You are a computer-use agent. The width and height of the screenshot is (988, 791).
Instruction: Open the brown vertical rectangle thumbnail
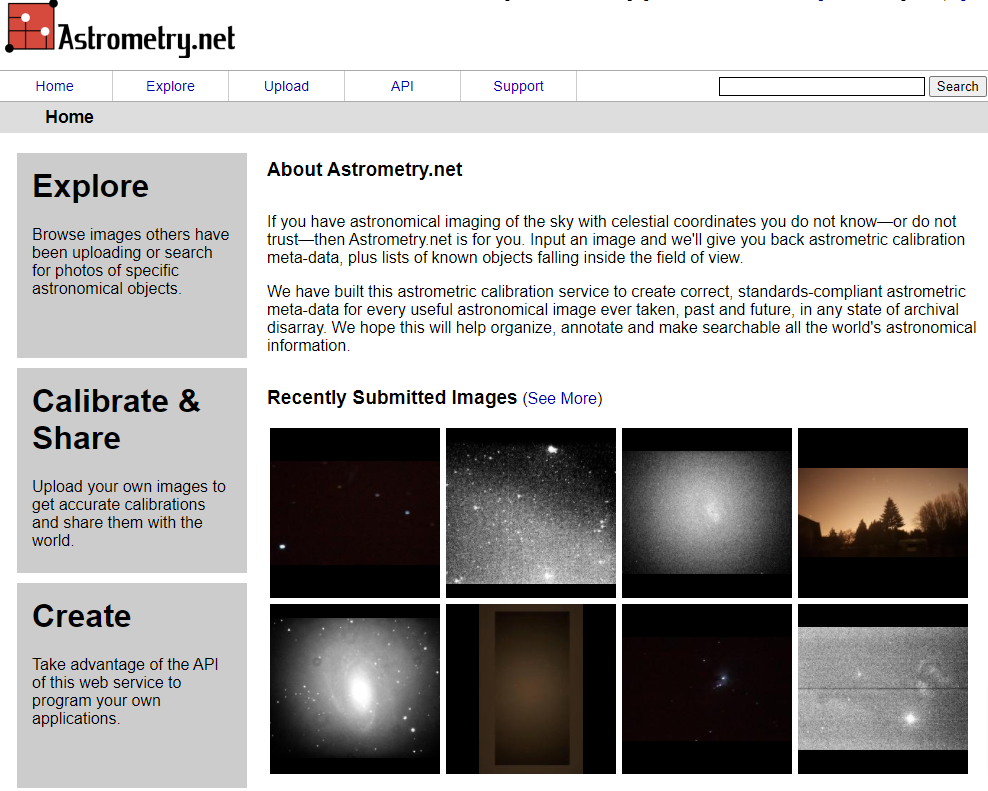click(x=531, y=689)
